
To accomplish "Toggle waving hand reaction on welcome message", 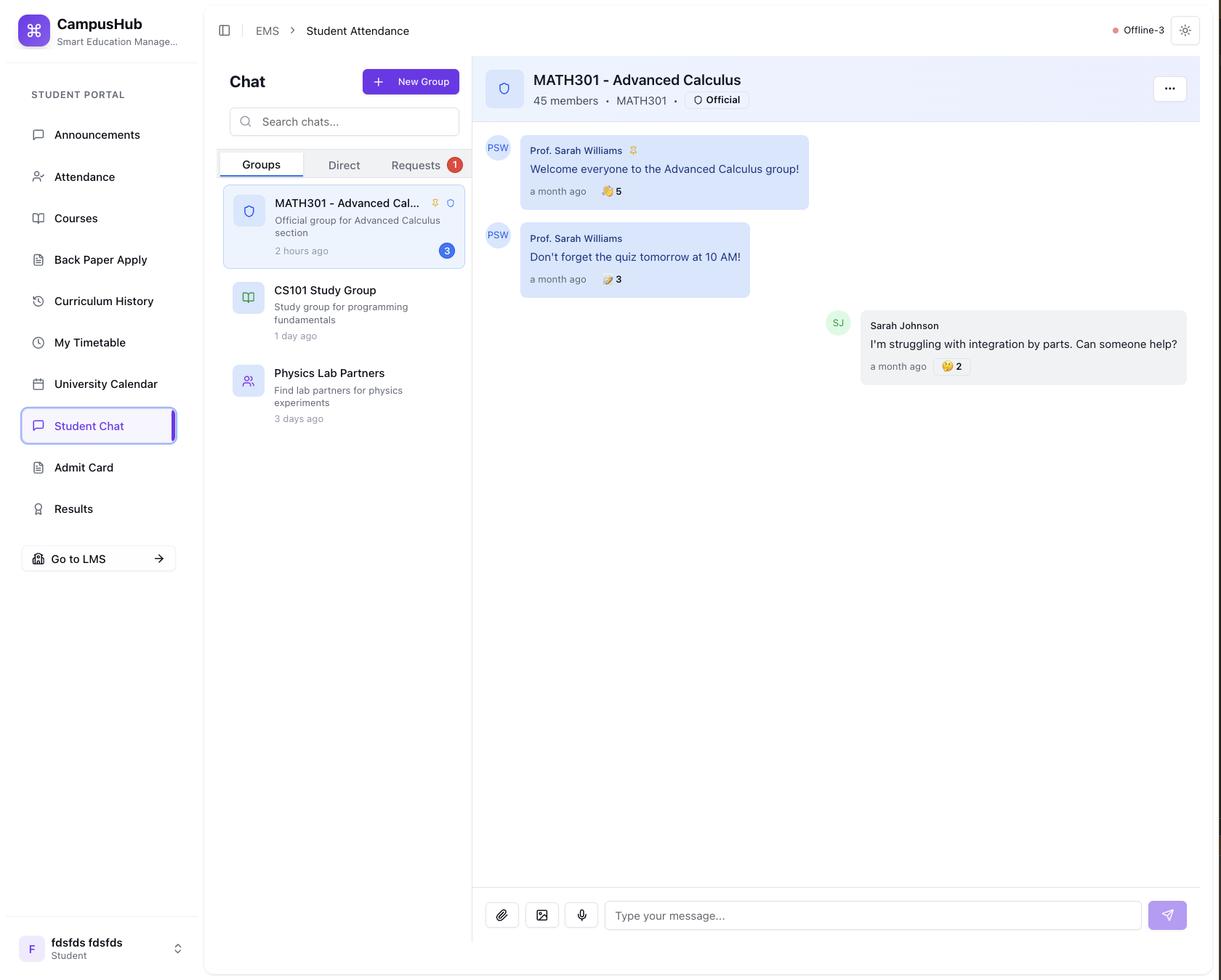I will pos(611,192).
